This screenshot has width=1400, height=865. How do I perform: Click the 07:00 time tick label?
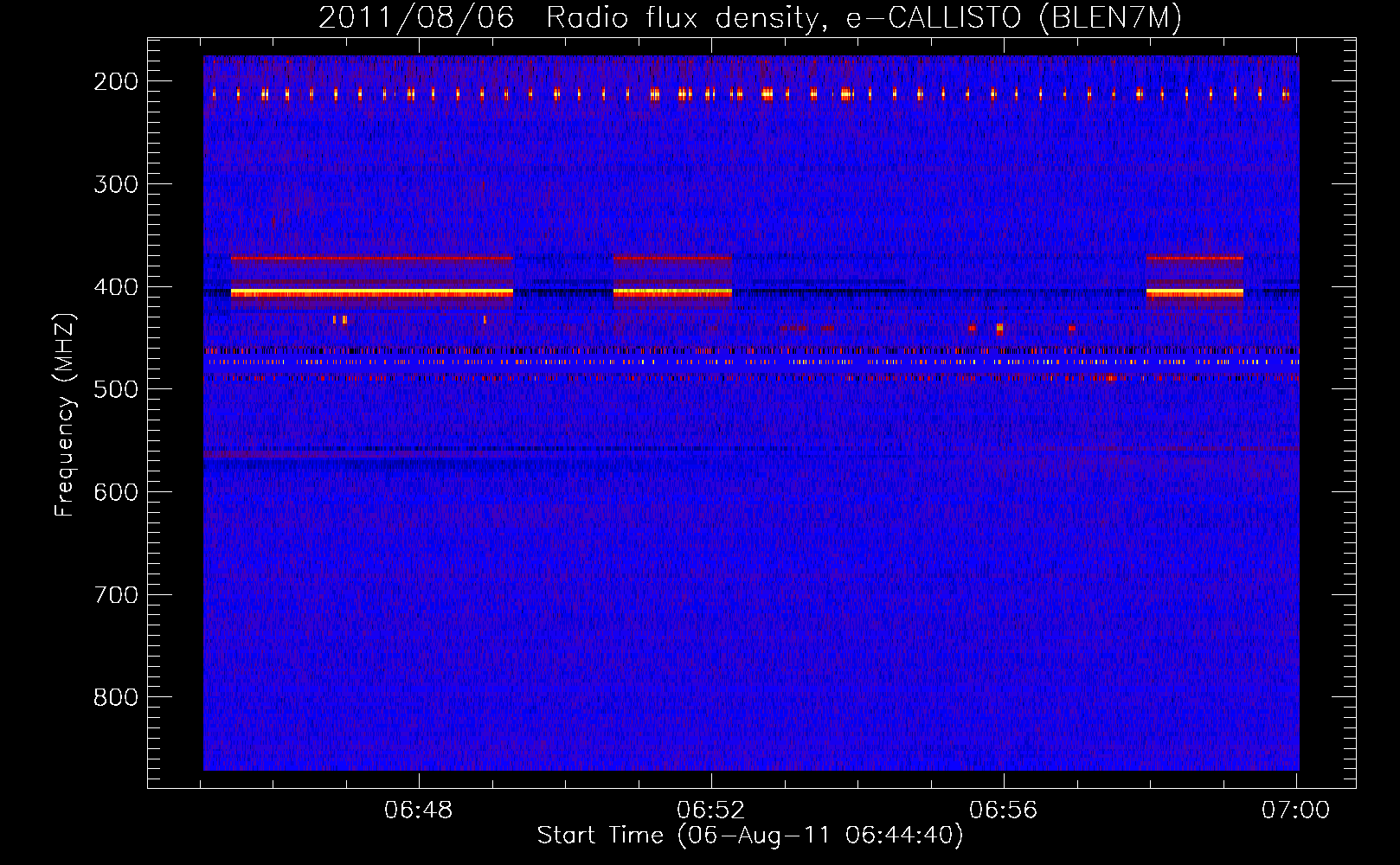(x=1296, y=811)
